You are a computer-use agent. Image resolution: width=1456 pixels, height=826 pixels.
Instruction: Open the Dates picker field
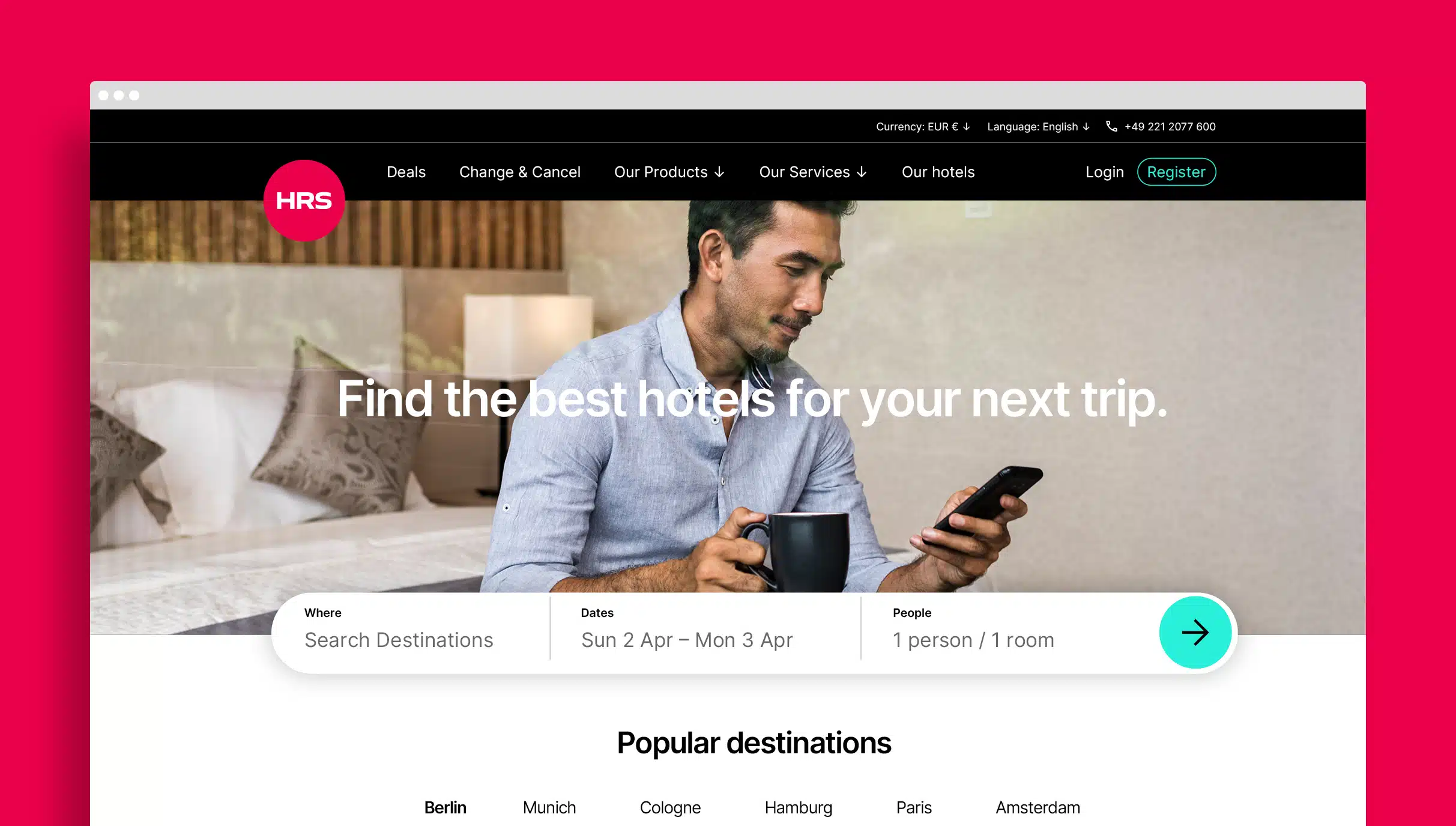point(705,633)
